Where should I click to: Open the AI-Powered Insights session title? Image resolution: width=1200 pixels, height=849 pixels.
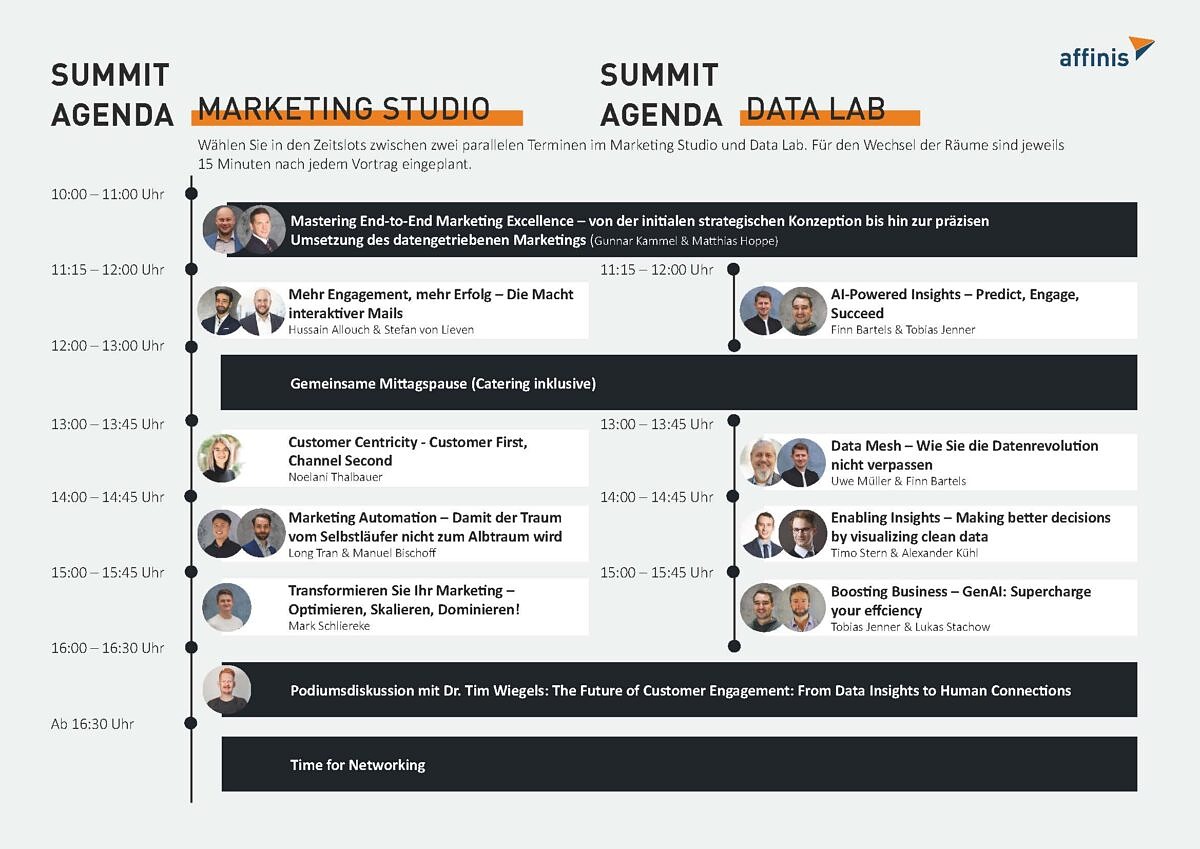(955, 303)
